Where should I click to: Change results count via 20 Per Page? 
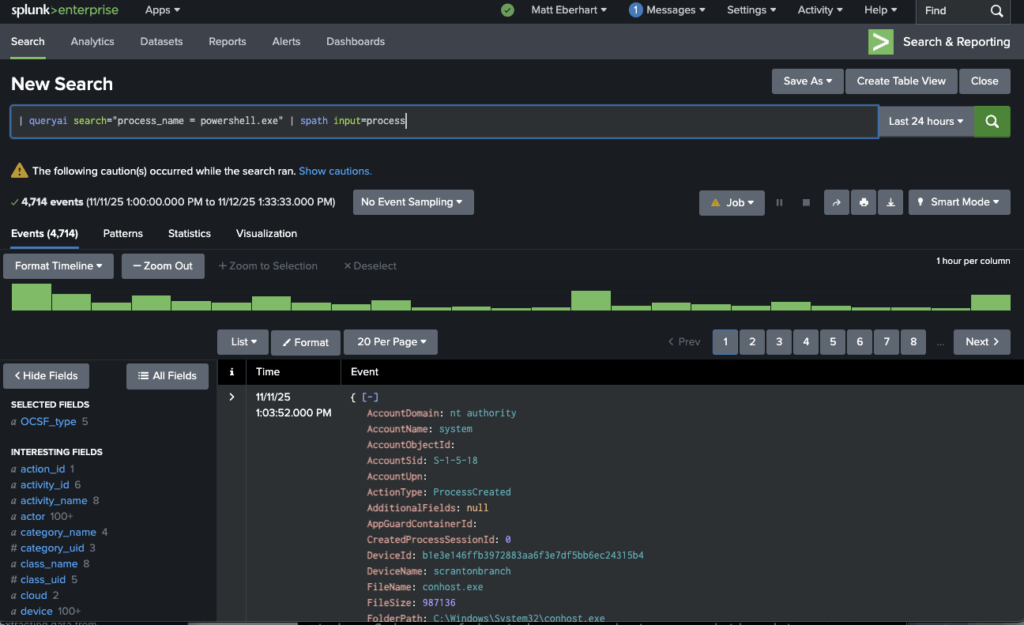[390, 341]
